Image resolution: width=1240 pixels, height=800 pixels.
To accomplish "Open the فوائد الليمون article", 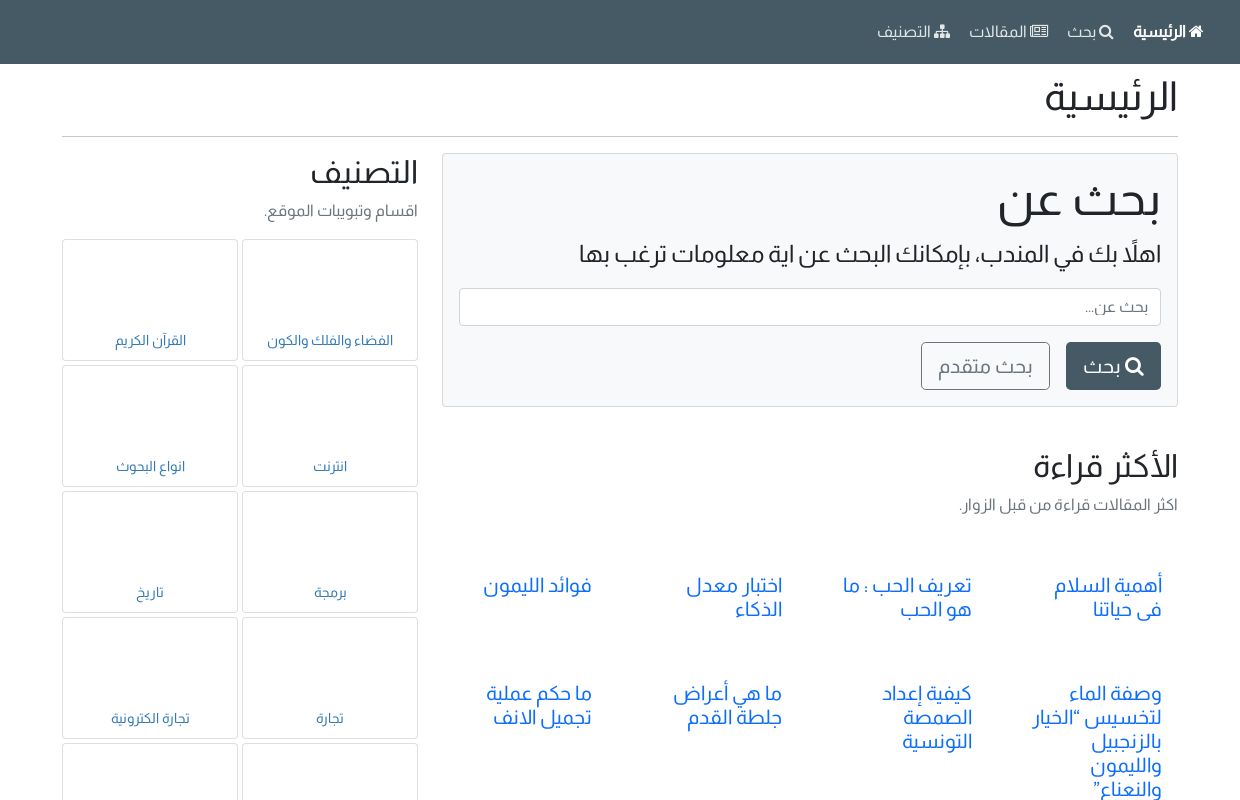I will (537, 585).
